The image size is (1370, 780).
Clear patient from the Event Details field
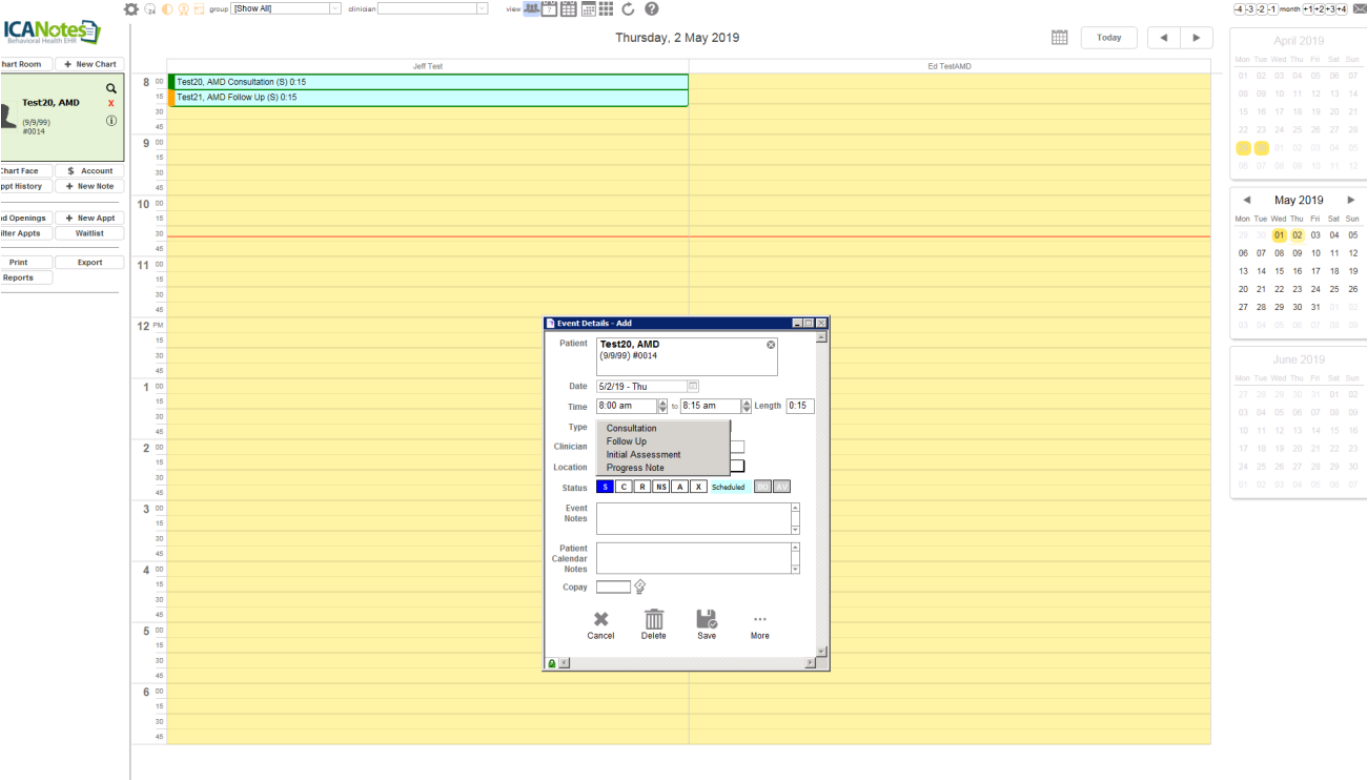tap(770, 345)
